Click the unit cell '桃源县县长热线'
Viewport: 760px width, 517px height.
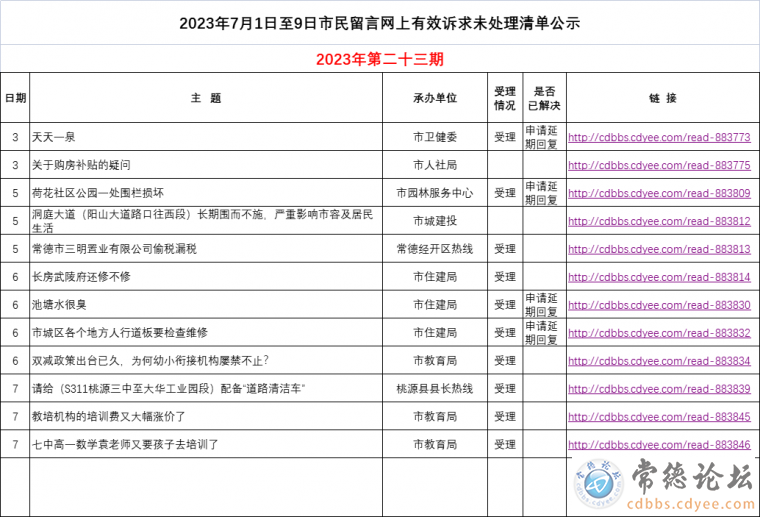[x=435, y=389]
